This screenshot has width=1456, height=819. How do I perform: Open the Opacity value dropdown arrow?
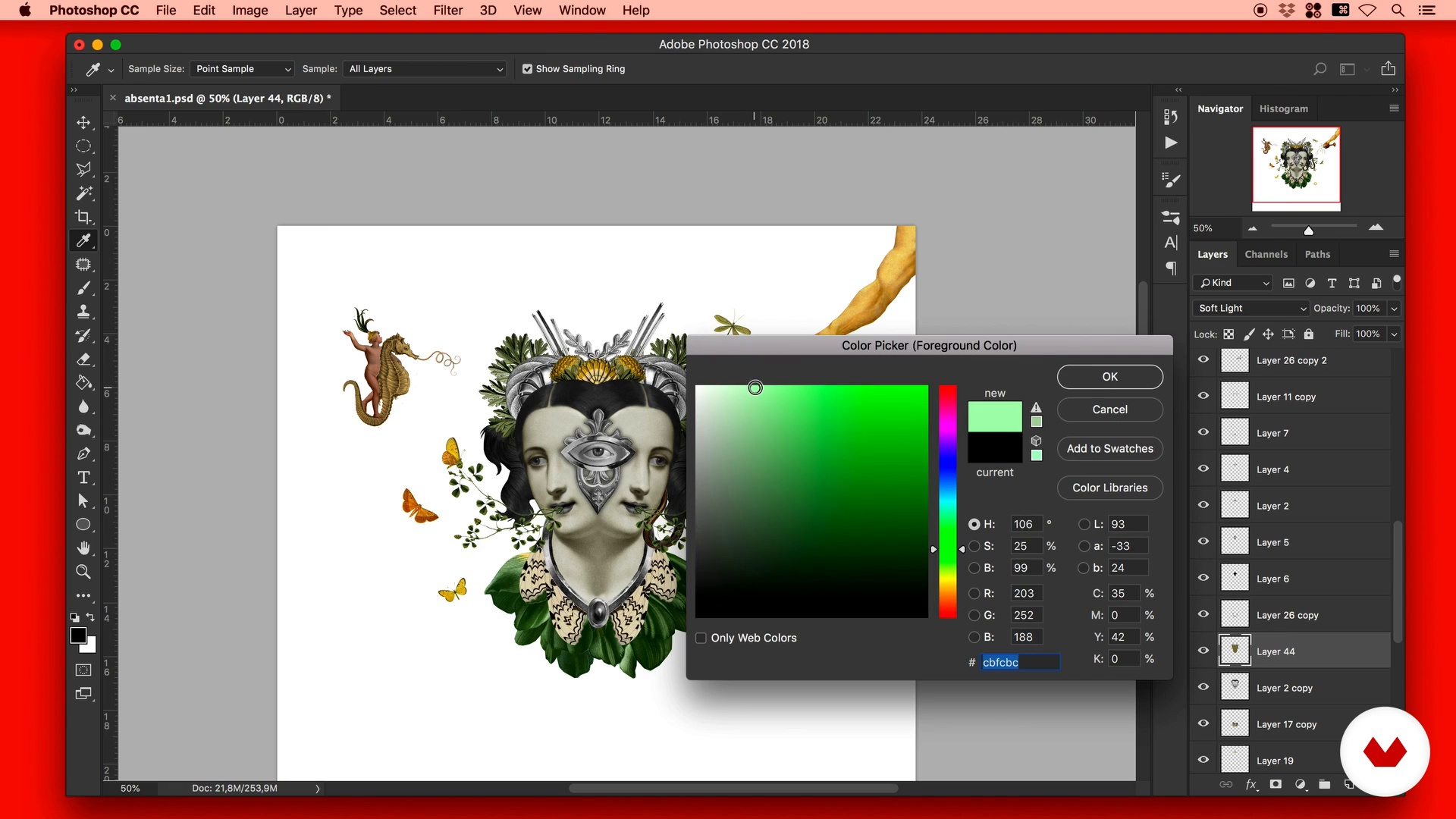1394,309
